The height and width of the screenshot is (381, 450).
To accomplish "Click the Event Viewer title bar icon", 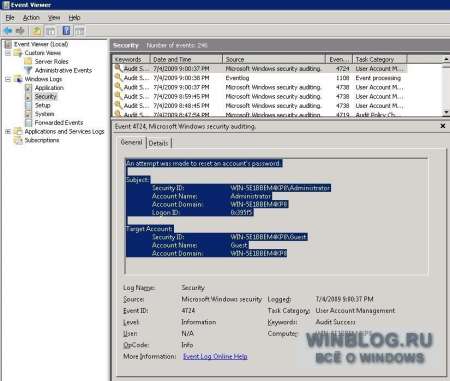I will tap(6, 5).
